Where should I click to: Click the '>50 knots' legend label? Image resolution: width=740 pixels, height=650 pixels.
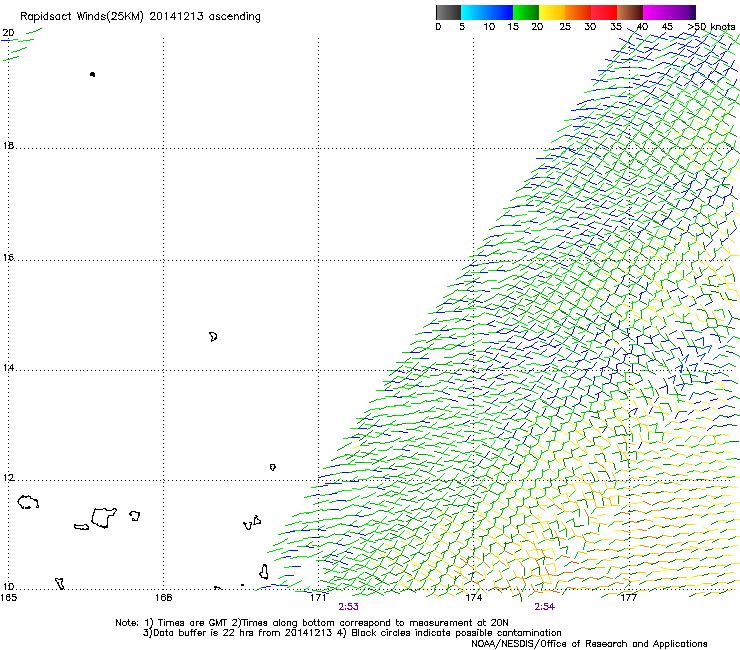tap(711, 27)
